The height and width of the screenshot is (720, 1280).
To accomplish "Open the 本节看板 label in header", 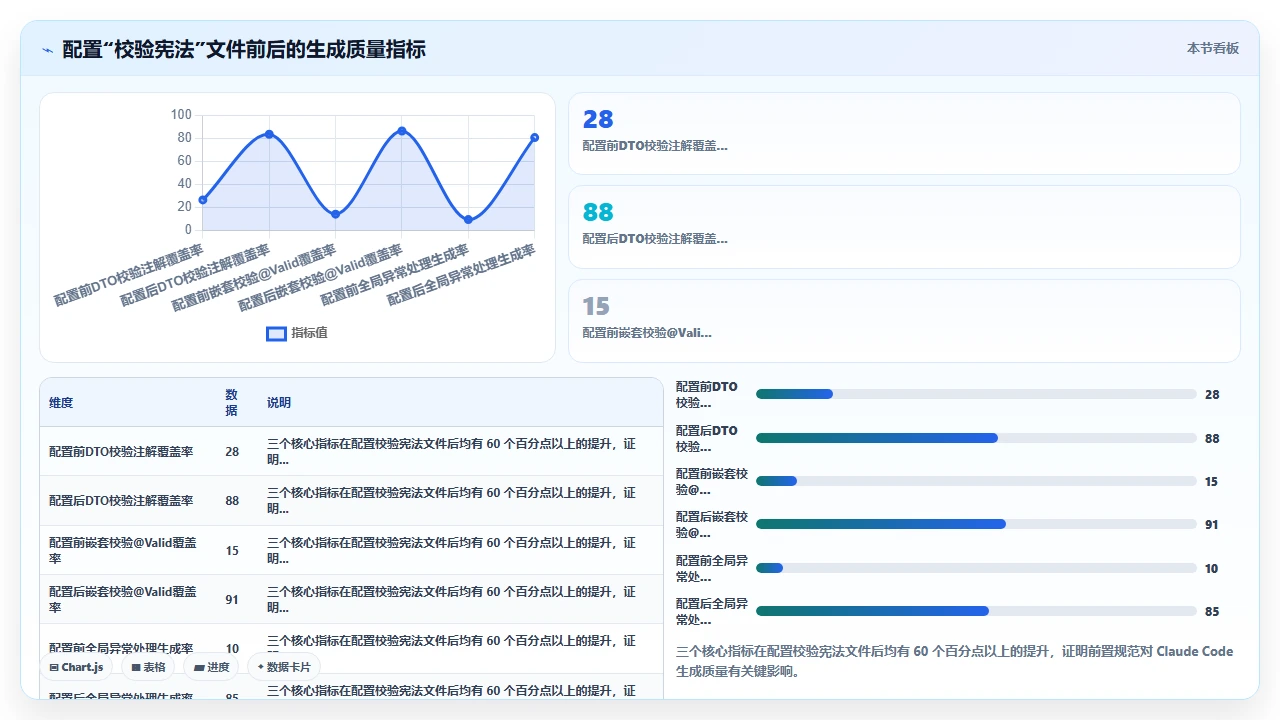I will pos(1213,48).
